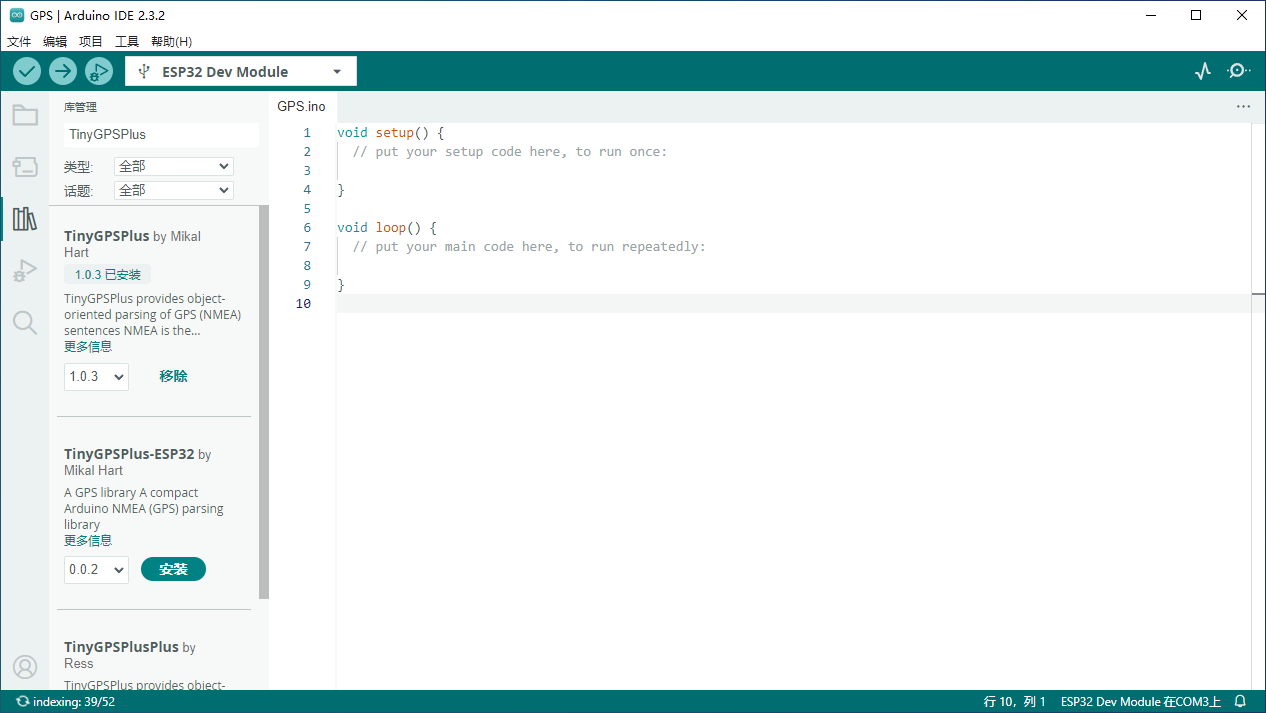Open the Serial Monitor
Viewport: 1266px width, 713px height.
coord(1239,71)
